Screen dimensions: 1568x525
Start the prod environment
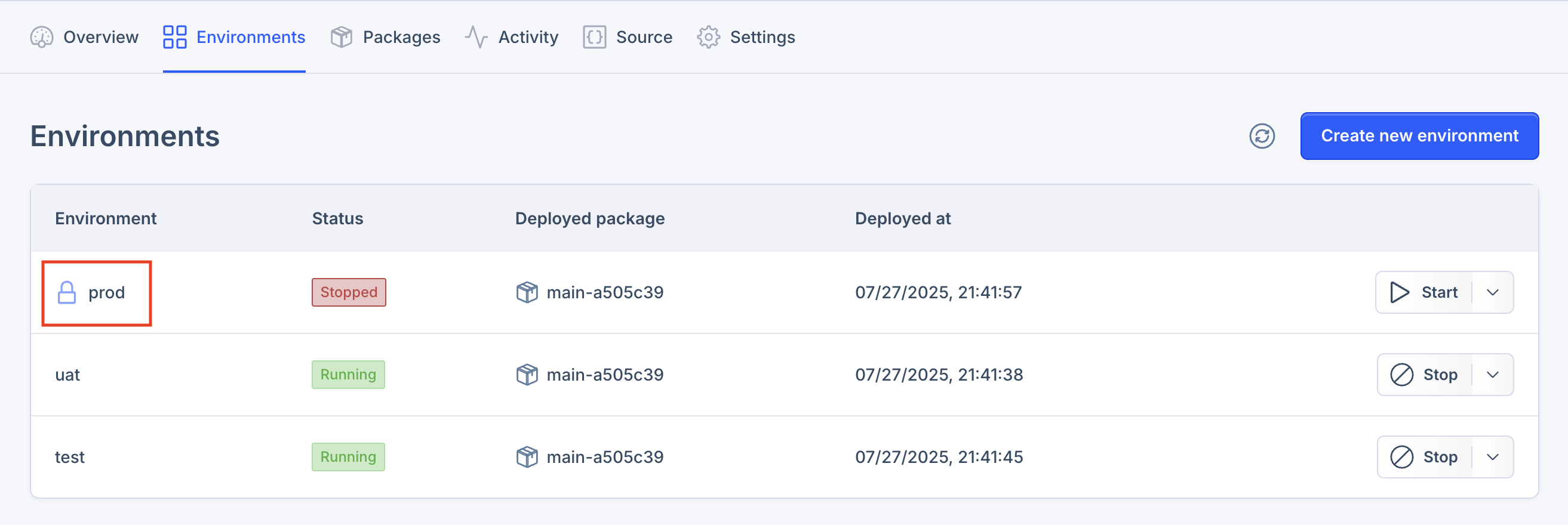click(1424, 292)
